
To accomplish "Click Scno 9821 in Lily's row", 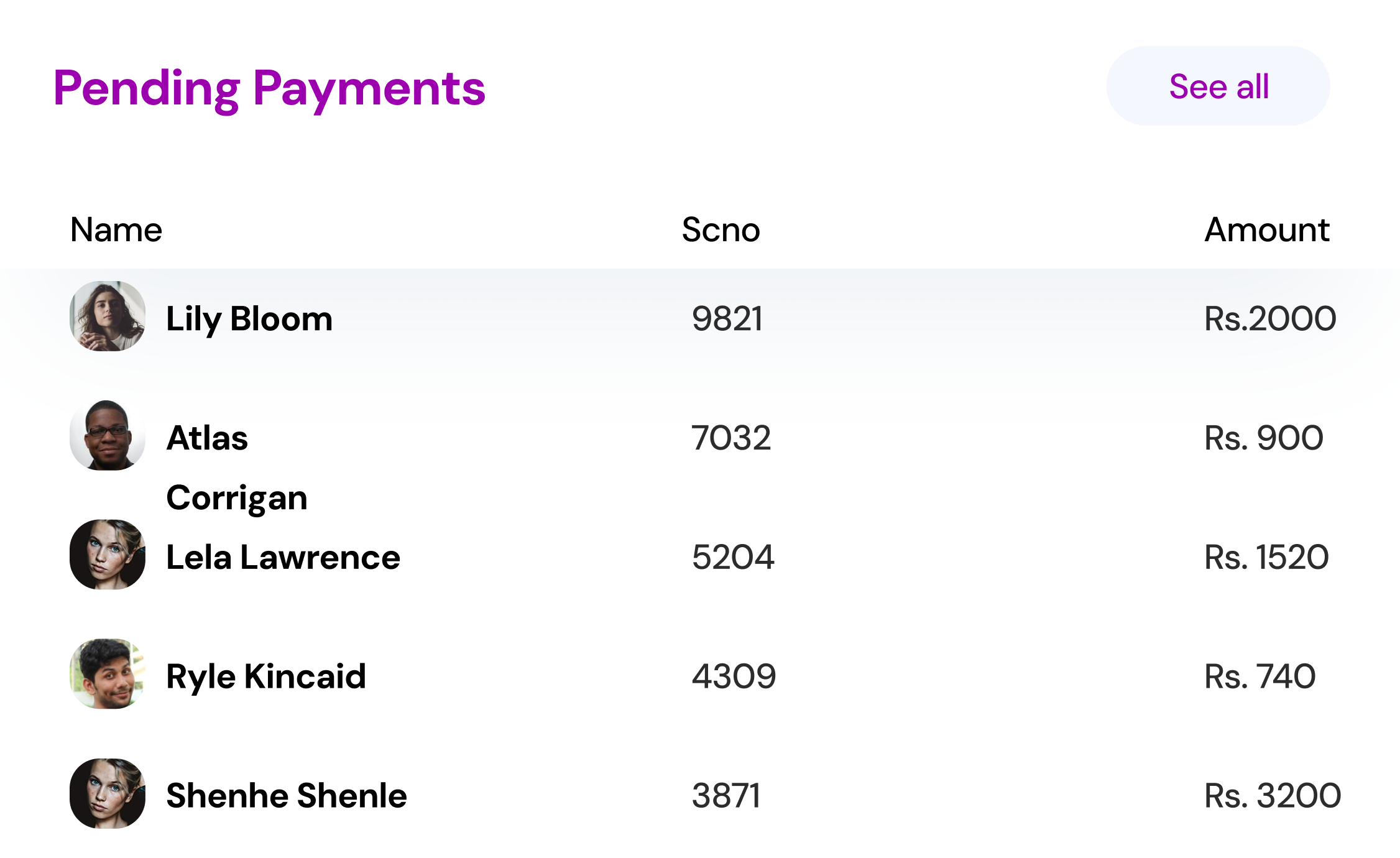I will coord(727,319).
